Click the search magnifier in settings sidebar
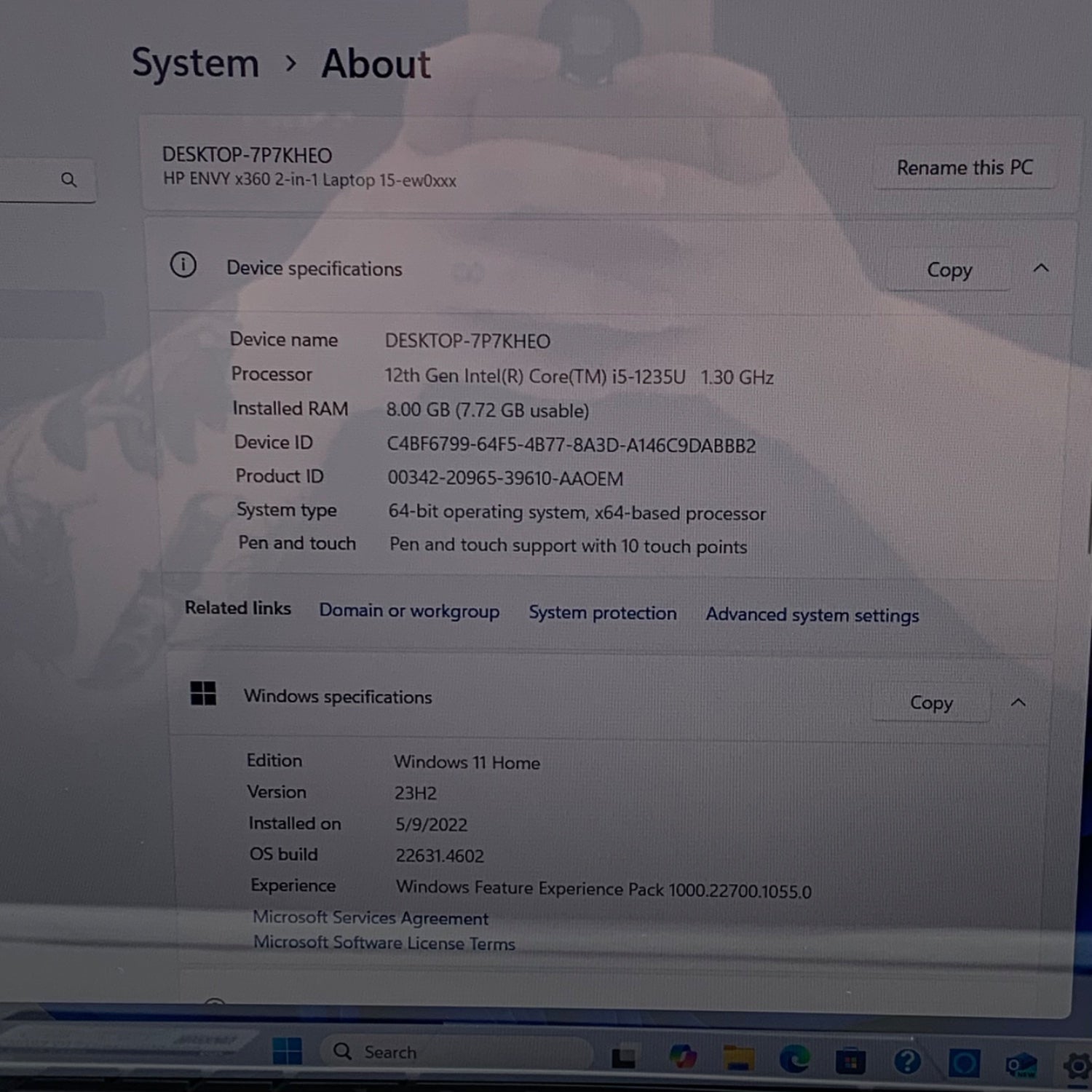1092x1092 pixels. [68, 180]
